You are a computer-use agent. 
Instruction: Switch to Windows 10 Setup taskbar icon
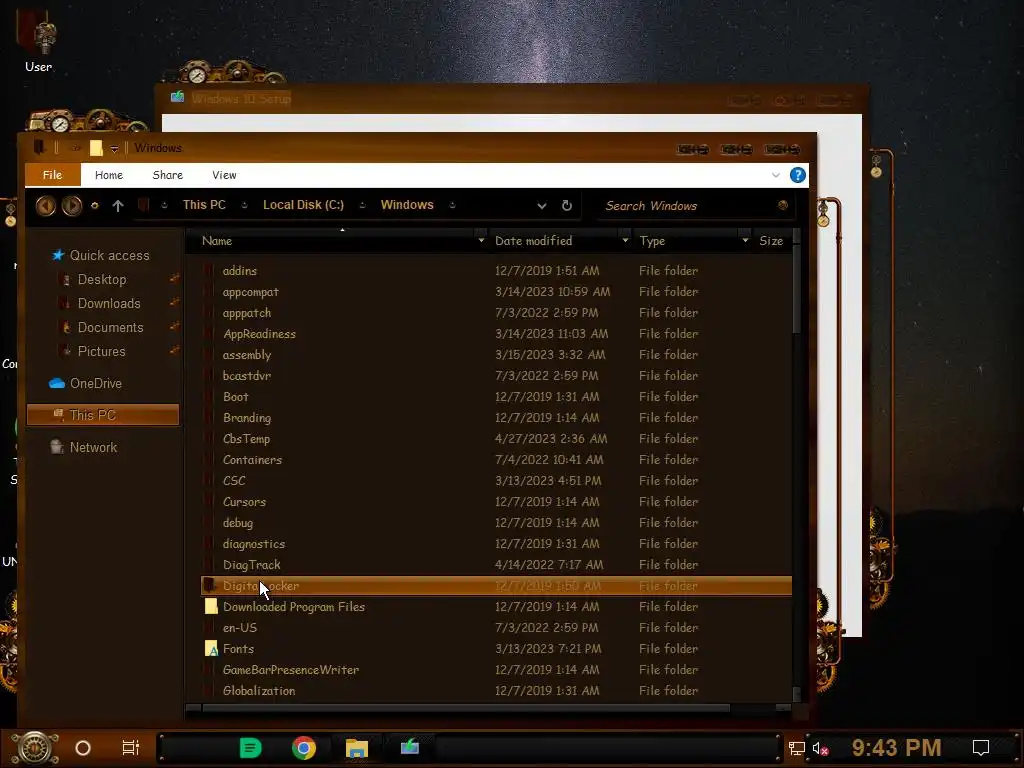[x=409, y=746]
